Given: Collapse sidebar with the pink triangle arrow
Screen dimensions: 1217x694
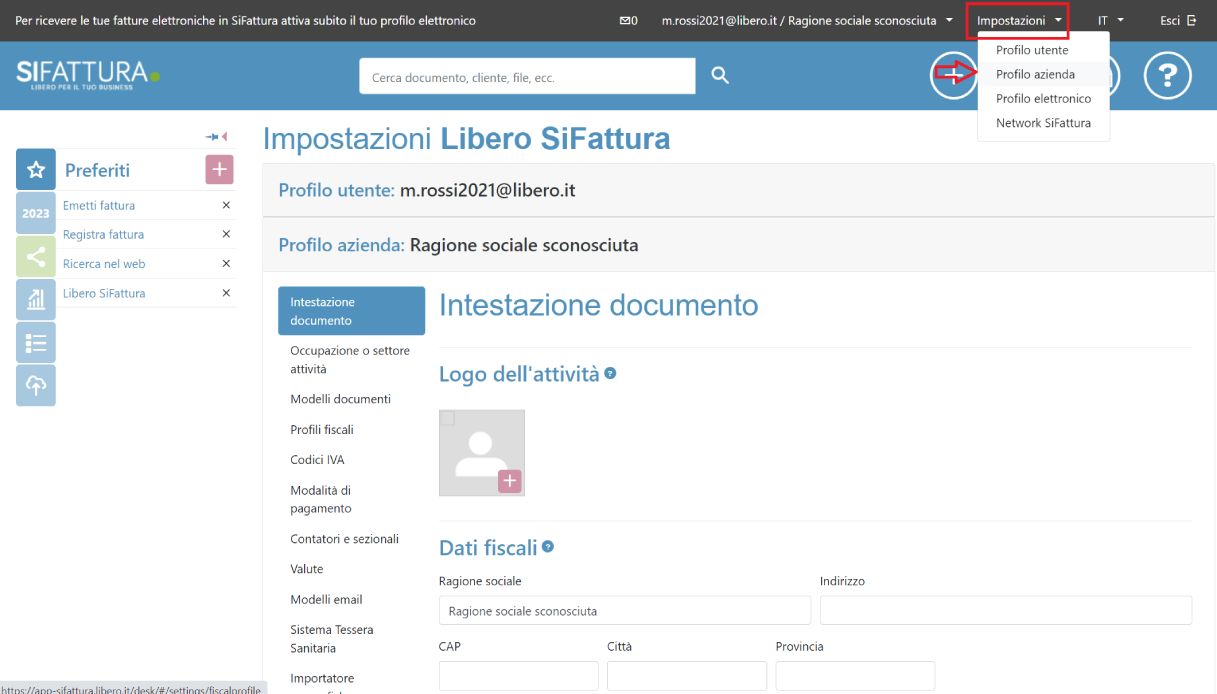Looking at the screenshot, I should click(225, 136).
